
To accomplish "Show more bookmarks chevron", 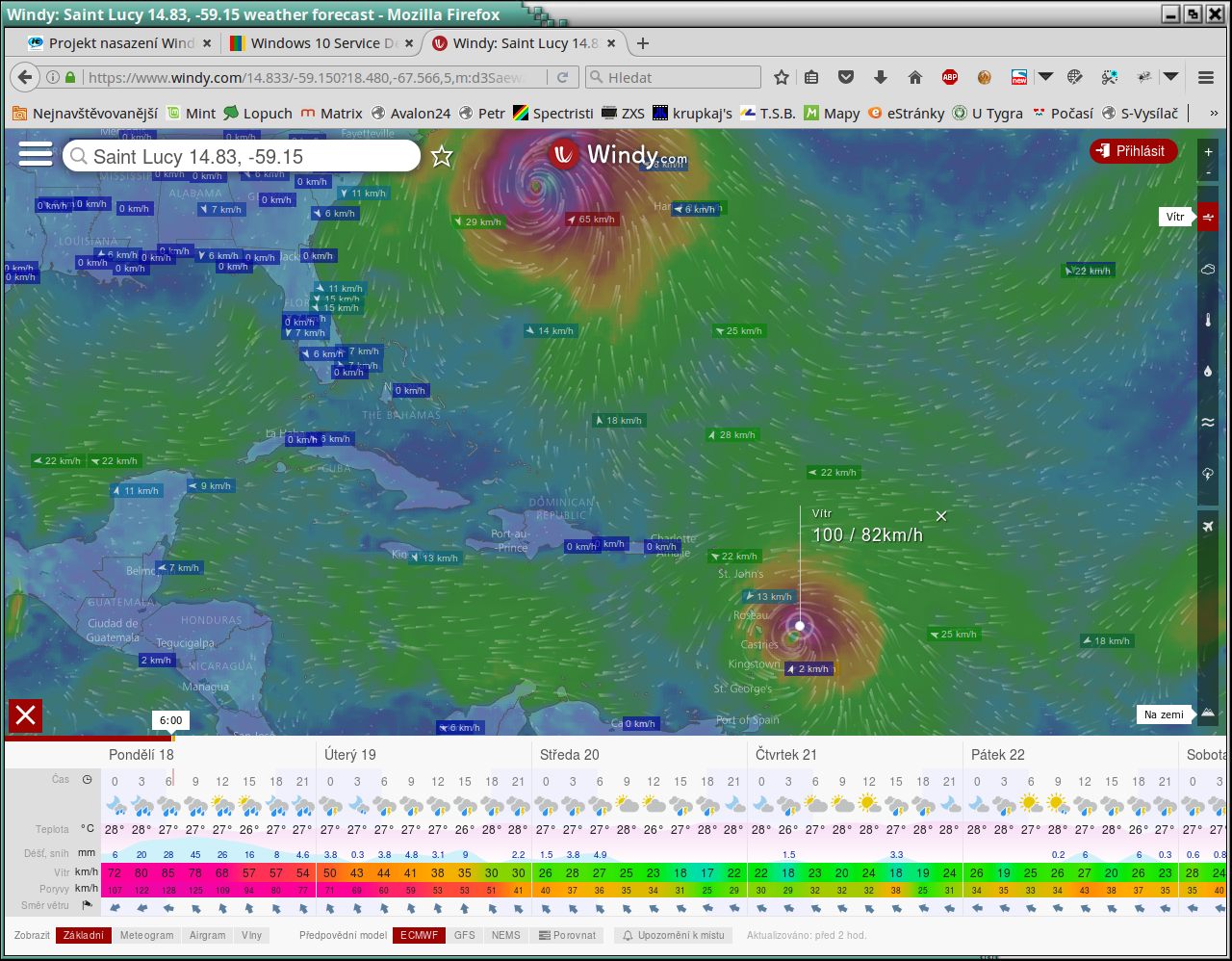I will pos(1214,113).
